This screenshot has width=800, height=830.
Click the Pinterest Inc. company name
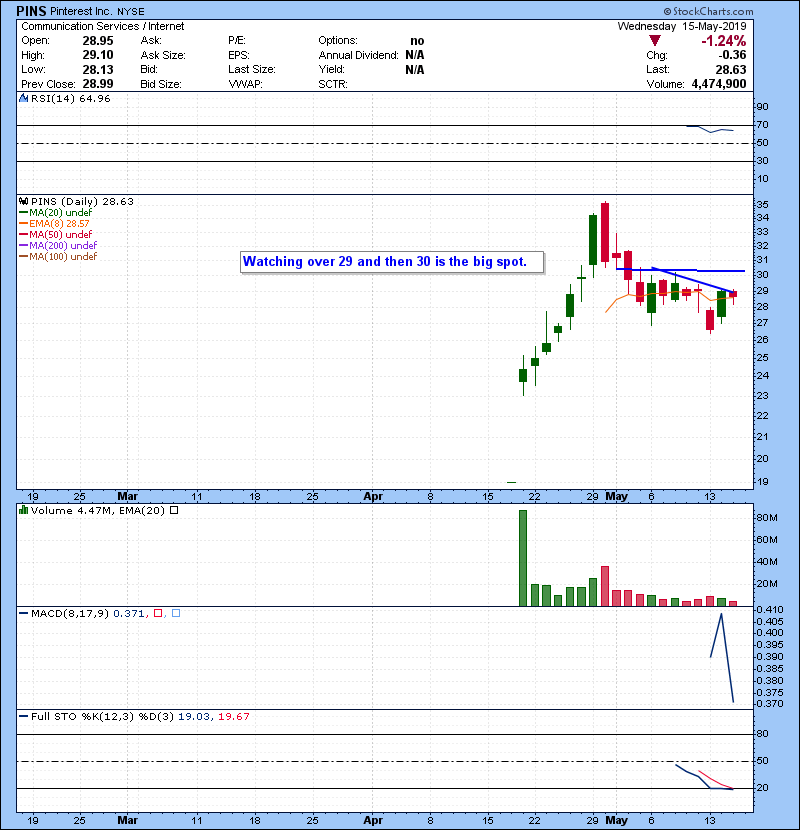click(x=80, y=11)
